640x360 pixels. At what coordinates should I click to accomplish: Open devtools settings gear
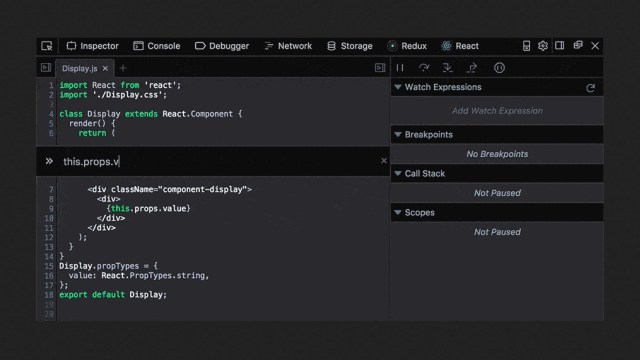[543, 46]
